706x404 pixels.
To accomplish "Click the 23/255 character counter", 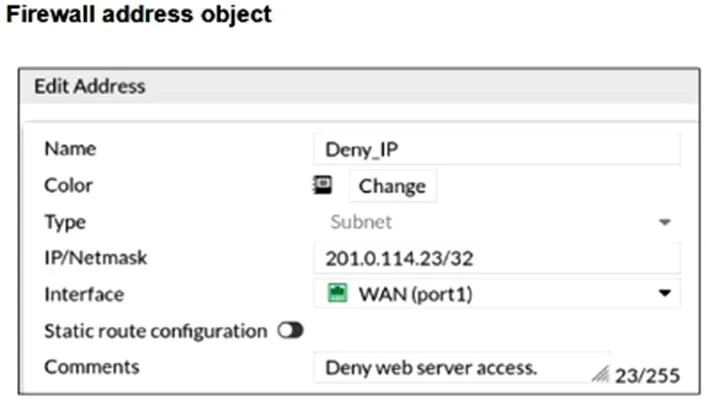I will 647,376.
